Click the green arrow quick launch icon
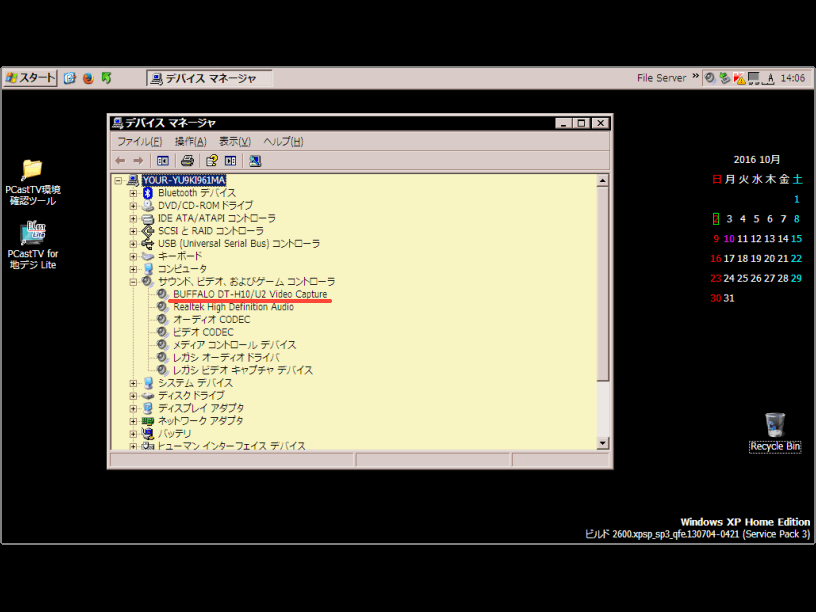The height and width of the screenshot is (612, 816). 107,78
